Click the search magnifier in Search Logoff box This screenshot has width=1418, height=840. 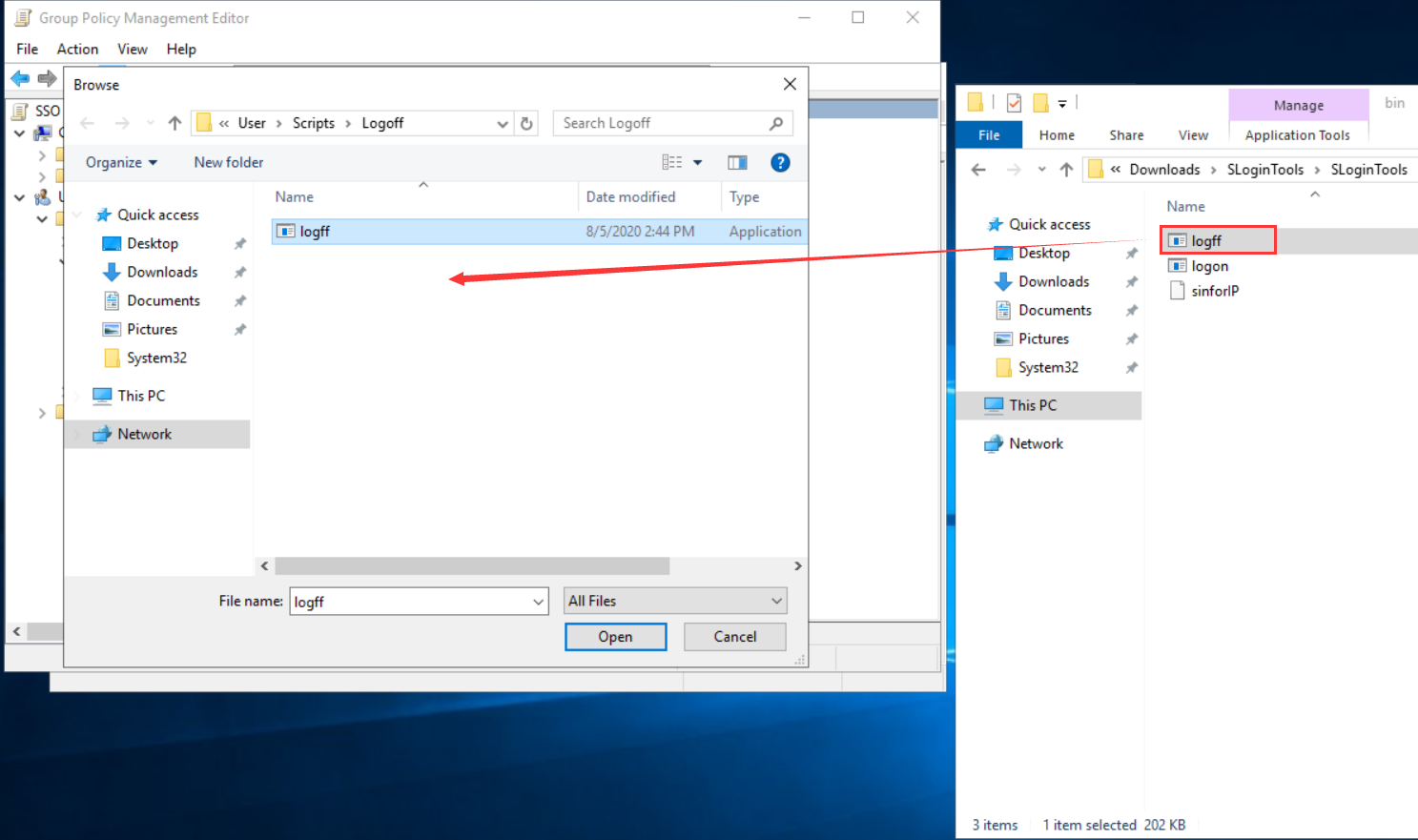(776, 123)
